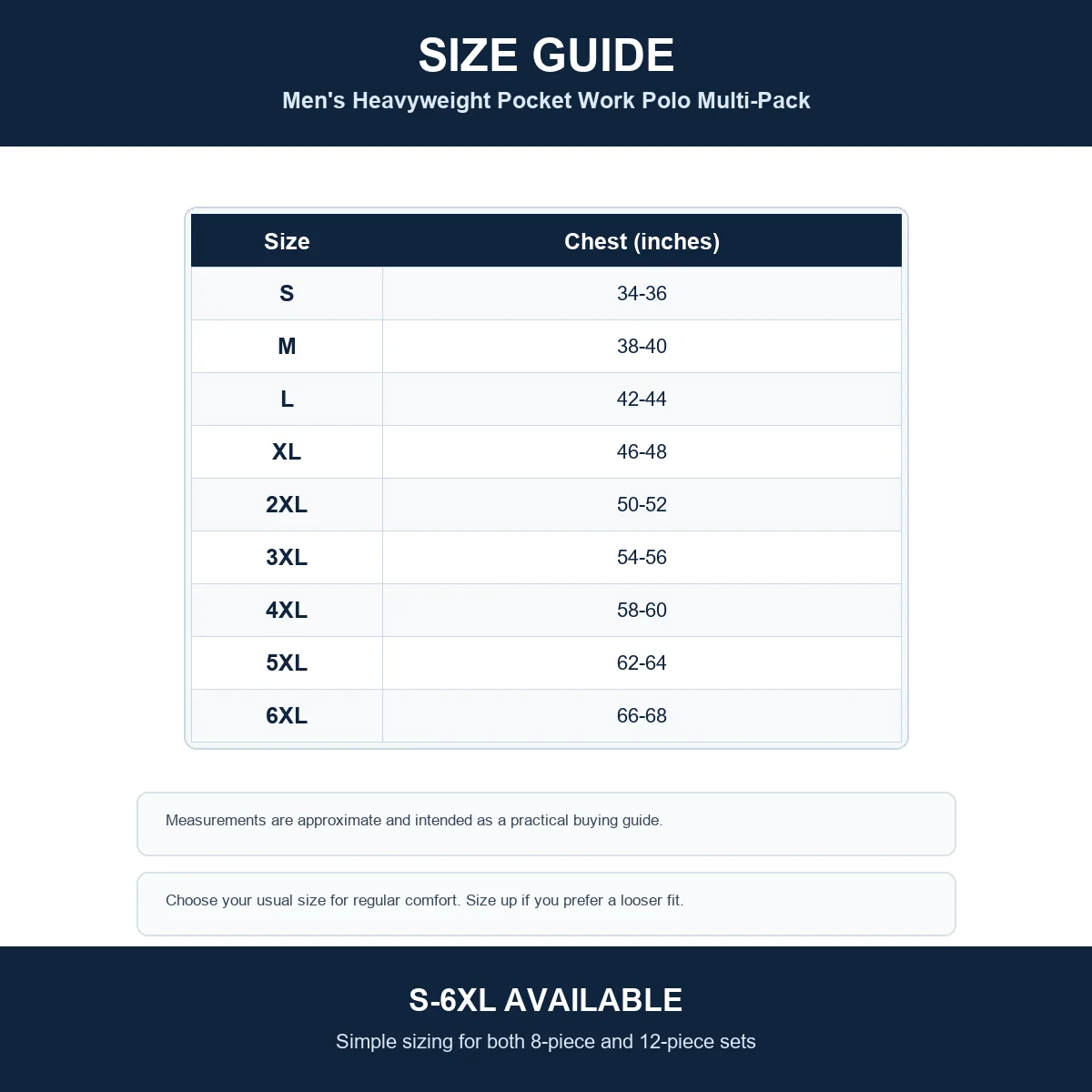Select the 34-36 chest measurement cell
The height and width of the screenshot is (1092, 1092).
coord(642,293)
